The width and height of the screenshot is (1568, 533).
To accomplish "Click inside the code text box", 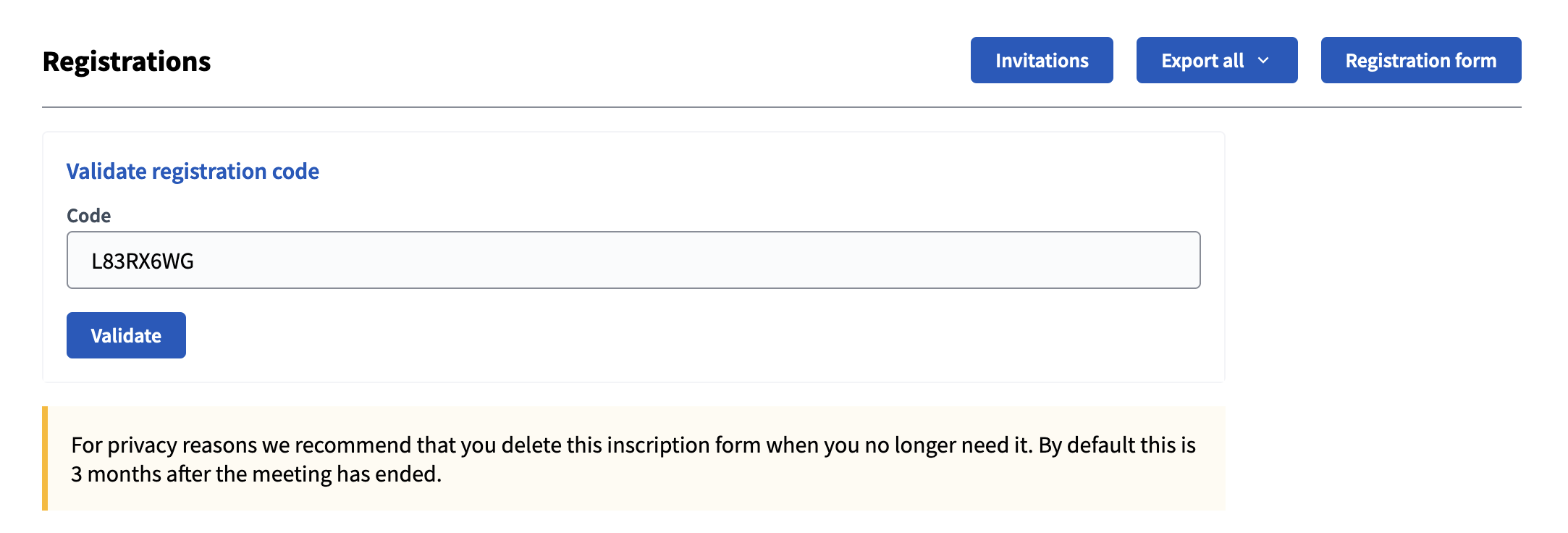I will click(633, 259).
